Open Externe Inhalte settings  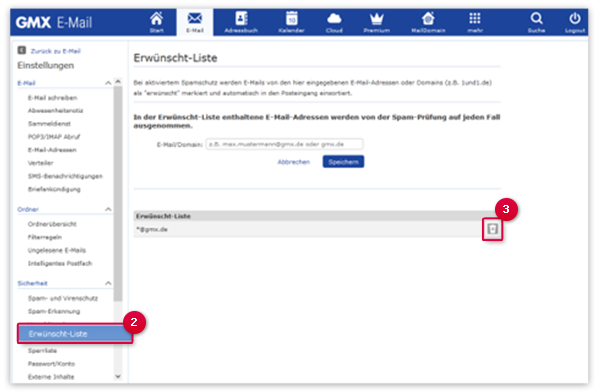(51, 377)
